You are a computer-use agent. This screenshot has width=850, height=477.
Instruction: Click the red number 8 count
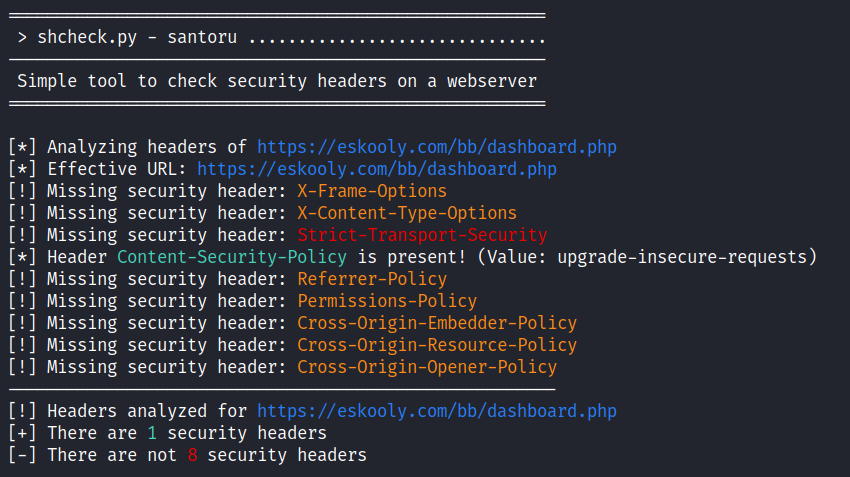coord(192,455)
